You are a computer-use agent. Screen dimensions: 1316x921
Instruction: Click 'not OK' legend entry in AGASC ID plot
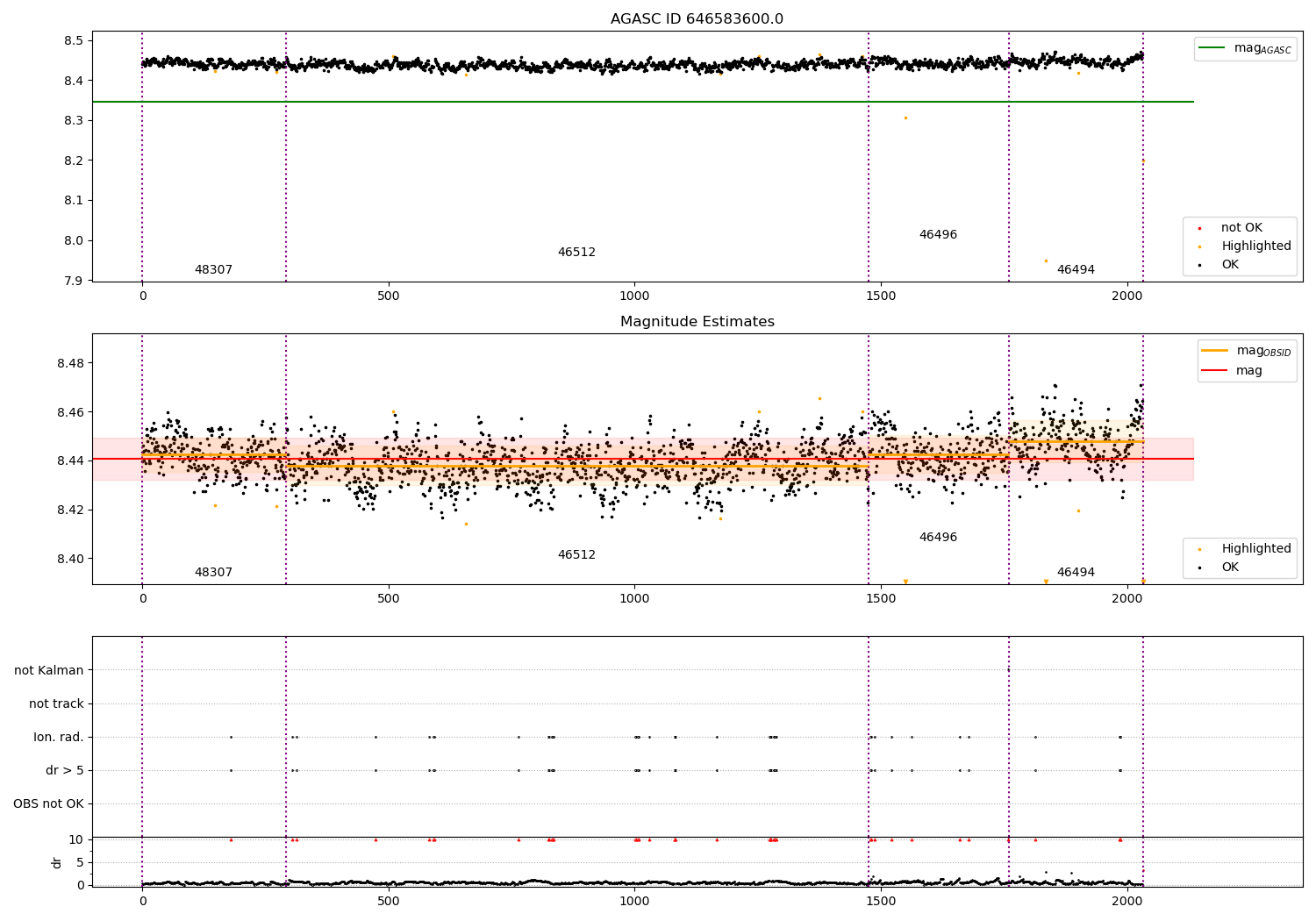click(1241, 228)
